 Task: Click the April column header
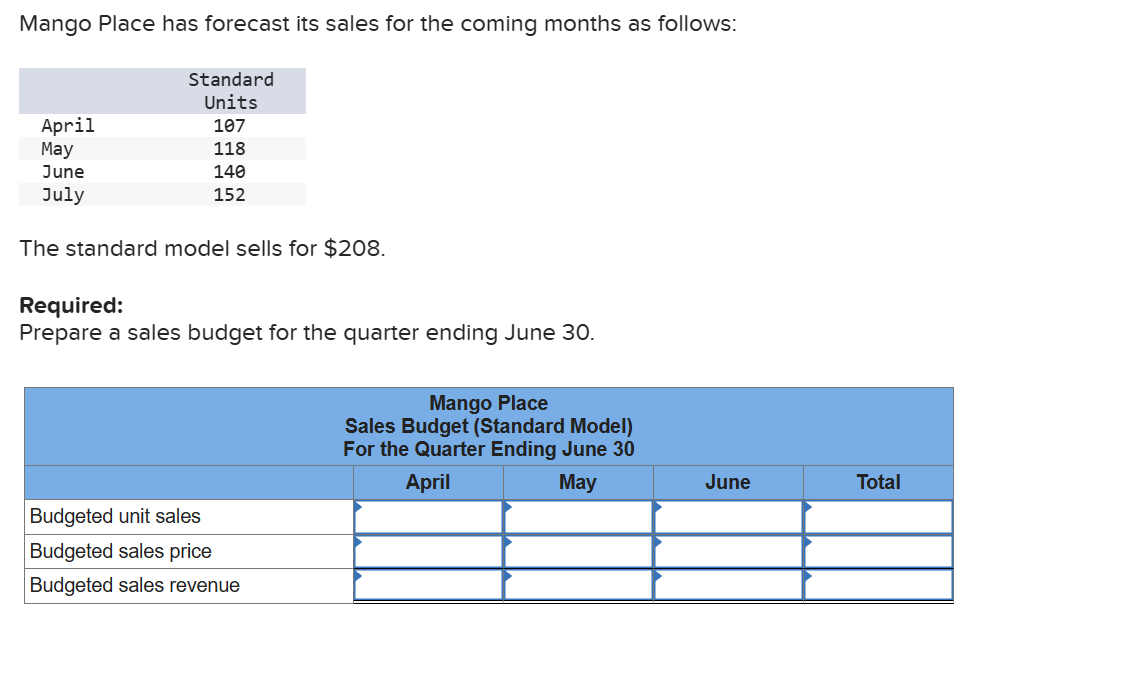[x=428, y=483]
